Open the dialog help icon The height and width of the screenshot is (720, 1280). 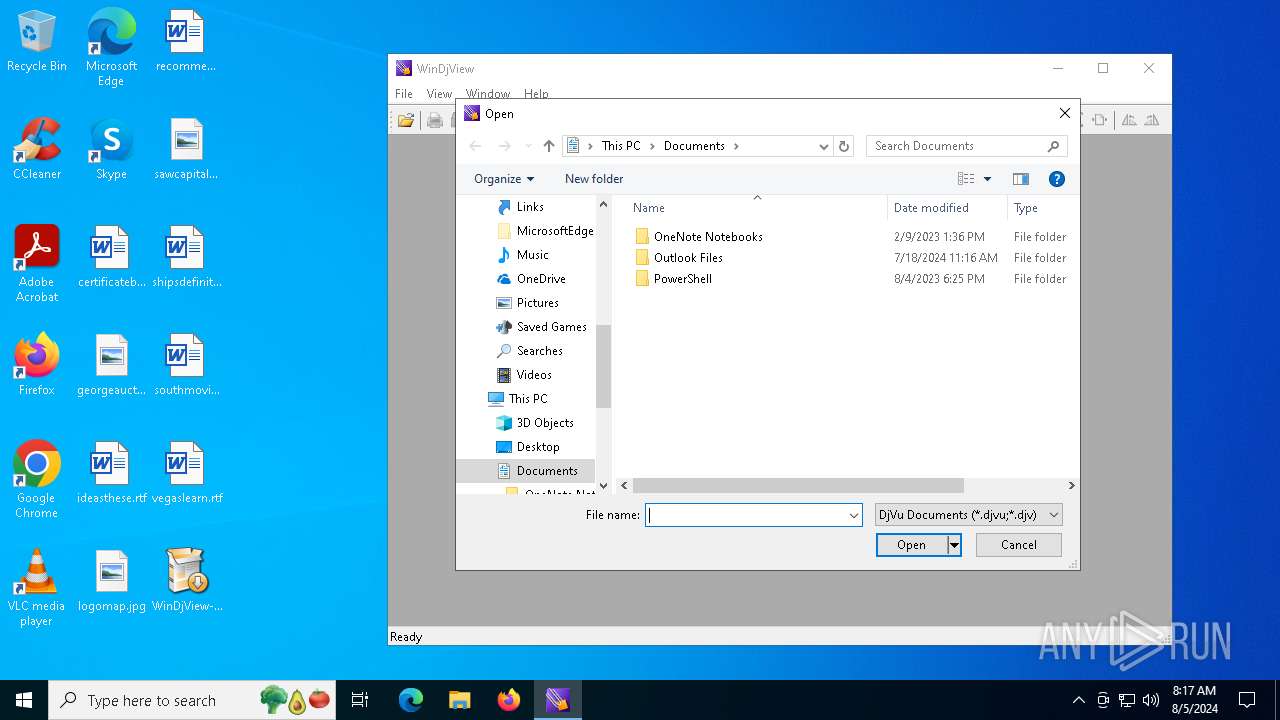(1057, 179)
